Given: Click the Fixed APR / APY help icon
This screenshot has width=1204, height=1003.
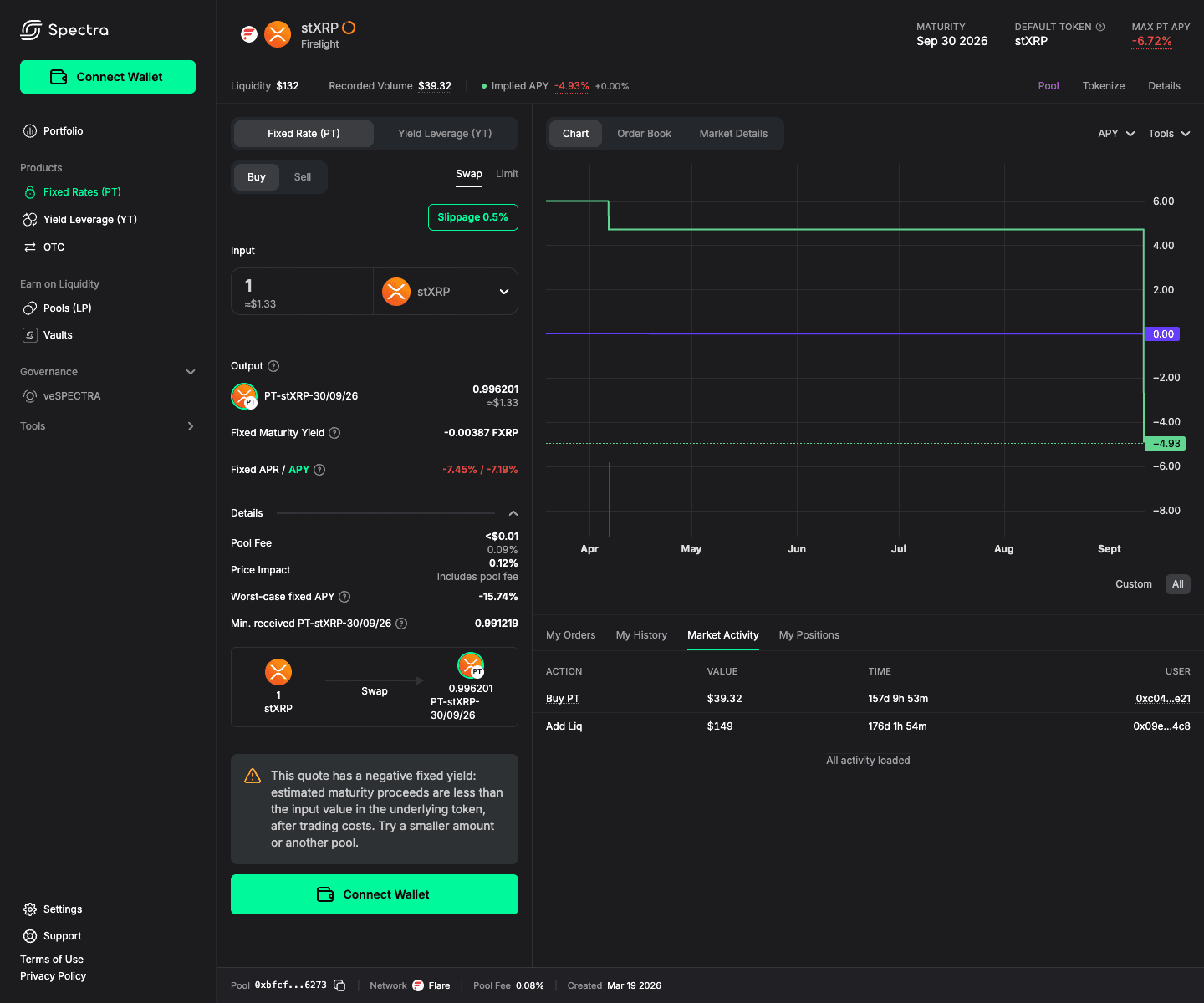Looking at the screenshot, I should (319, 470).
